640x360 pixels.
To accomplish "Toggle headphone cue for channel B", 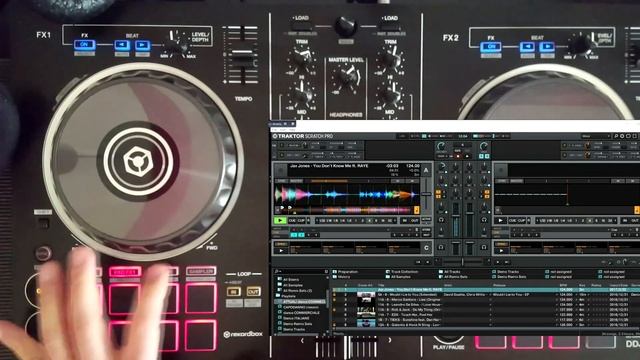I will click(484, 220).
